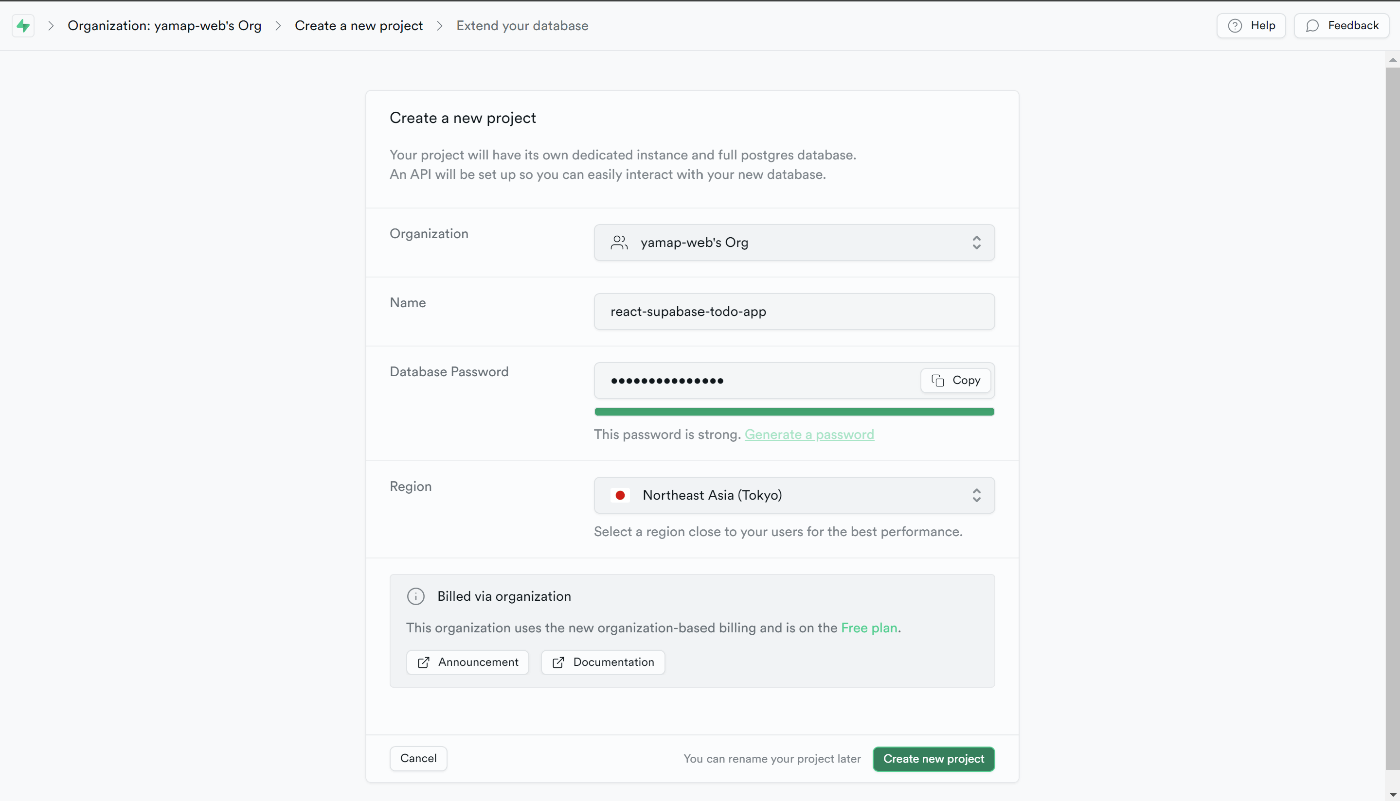This screenshot has height=801, width=1400.
Task: Click the green password strength bar
Action: point(794,411)
